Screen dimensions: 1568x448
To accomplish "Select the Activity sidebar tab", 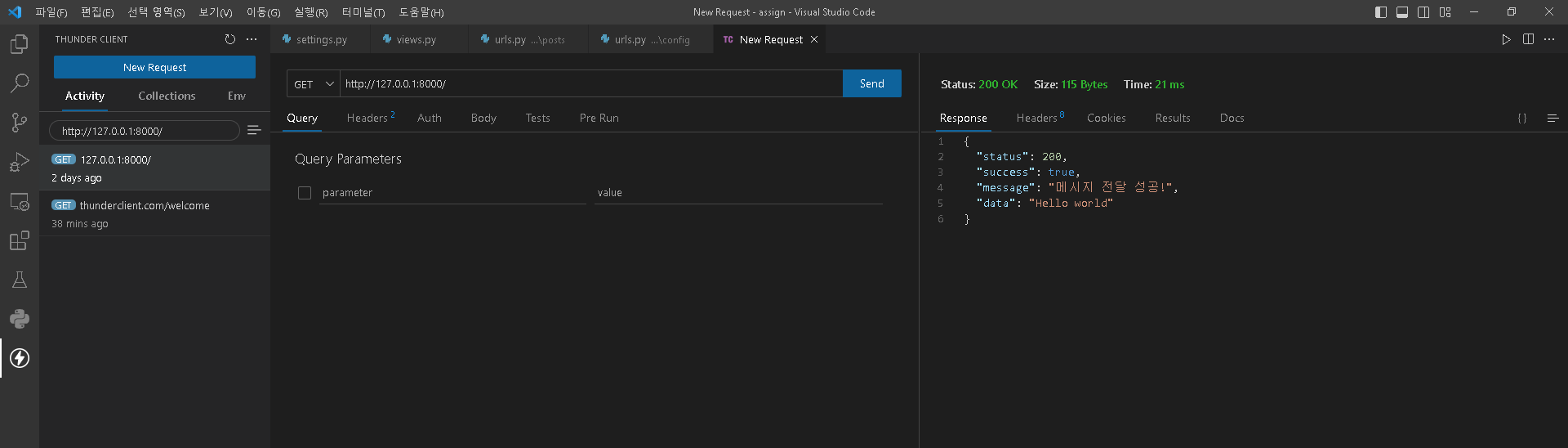I will pos(85,96).
